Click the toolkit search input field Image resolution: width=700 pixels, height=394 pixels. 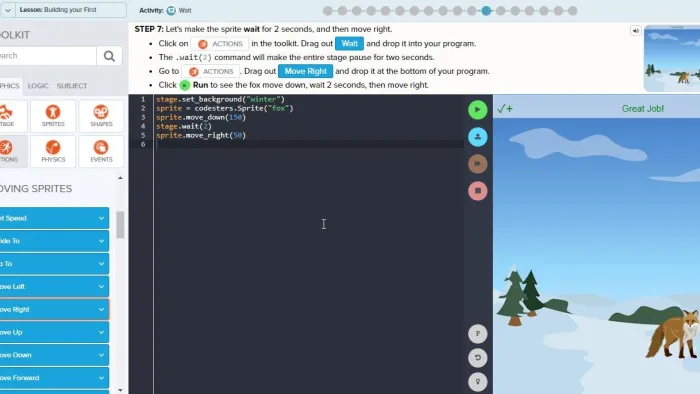click(47, 56)
